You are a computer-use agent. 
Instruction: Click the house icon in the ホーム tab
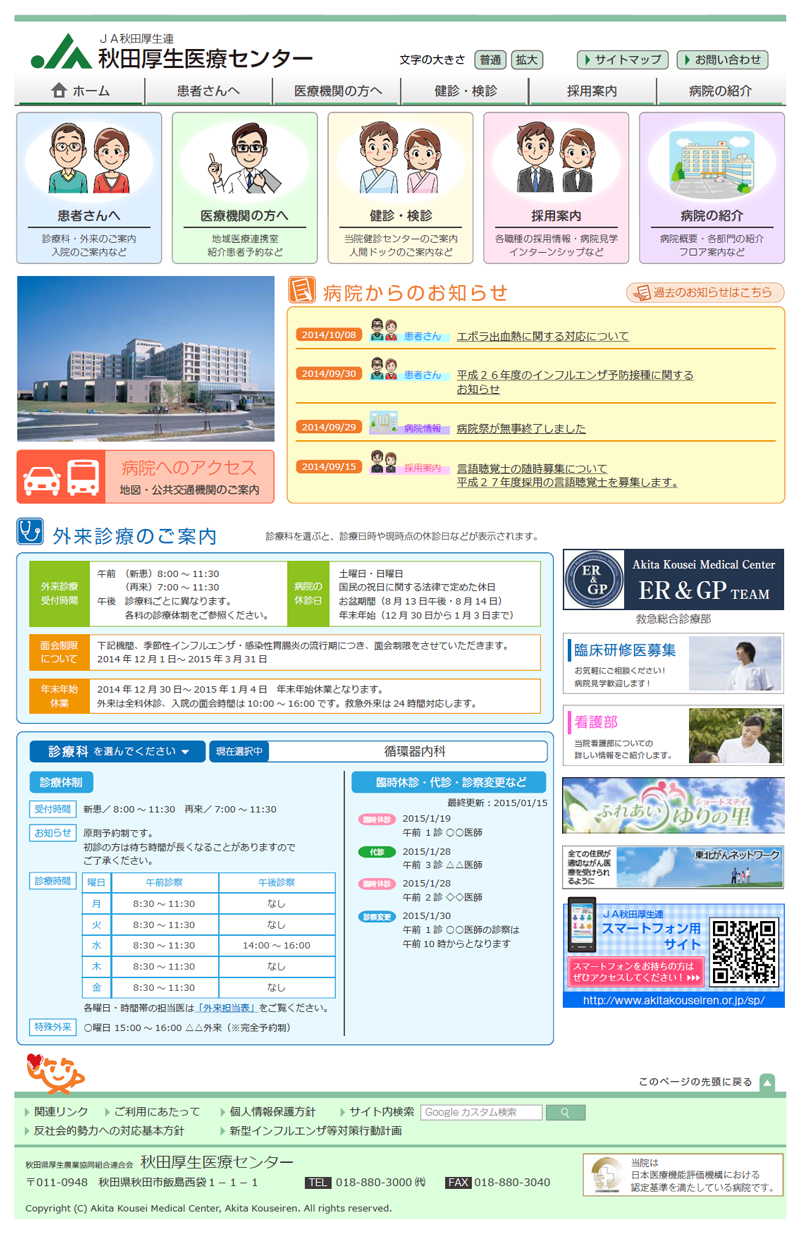(59, 90)
